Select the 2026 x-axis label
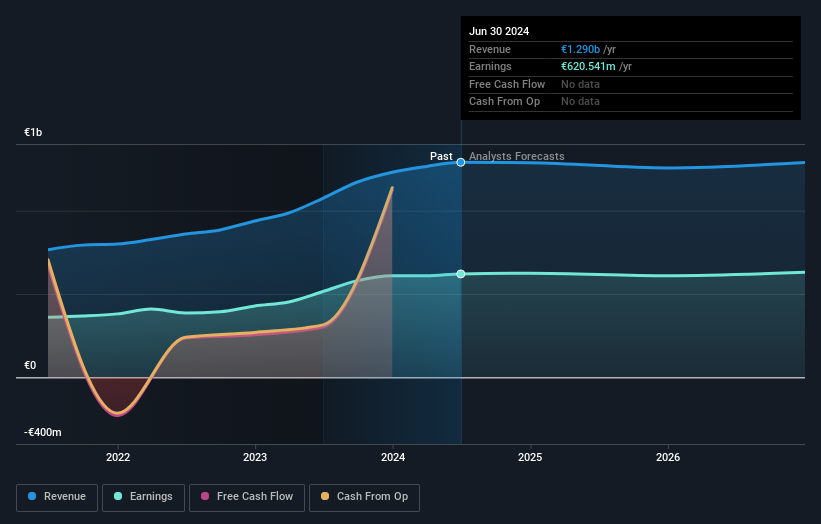 (x=668, y=457)
